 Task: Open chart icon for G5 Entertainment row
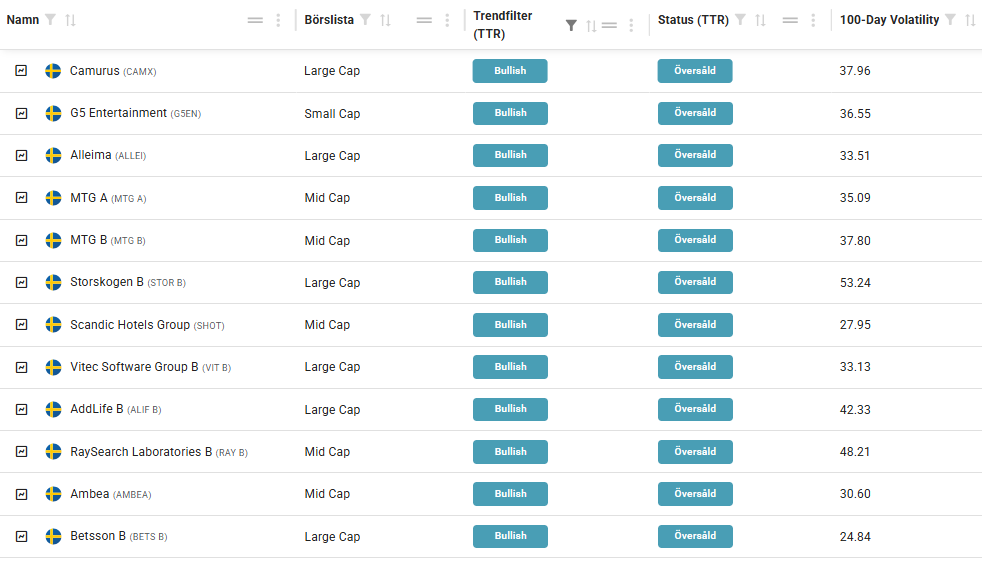point(21,113)
